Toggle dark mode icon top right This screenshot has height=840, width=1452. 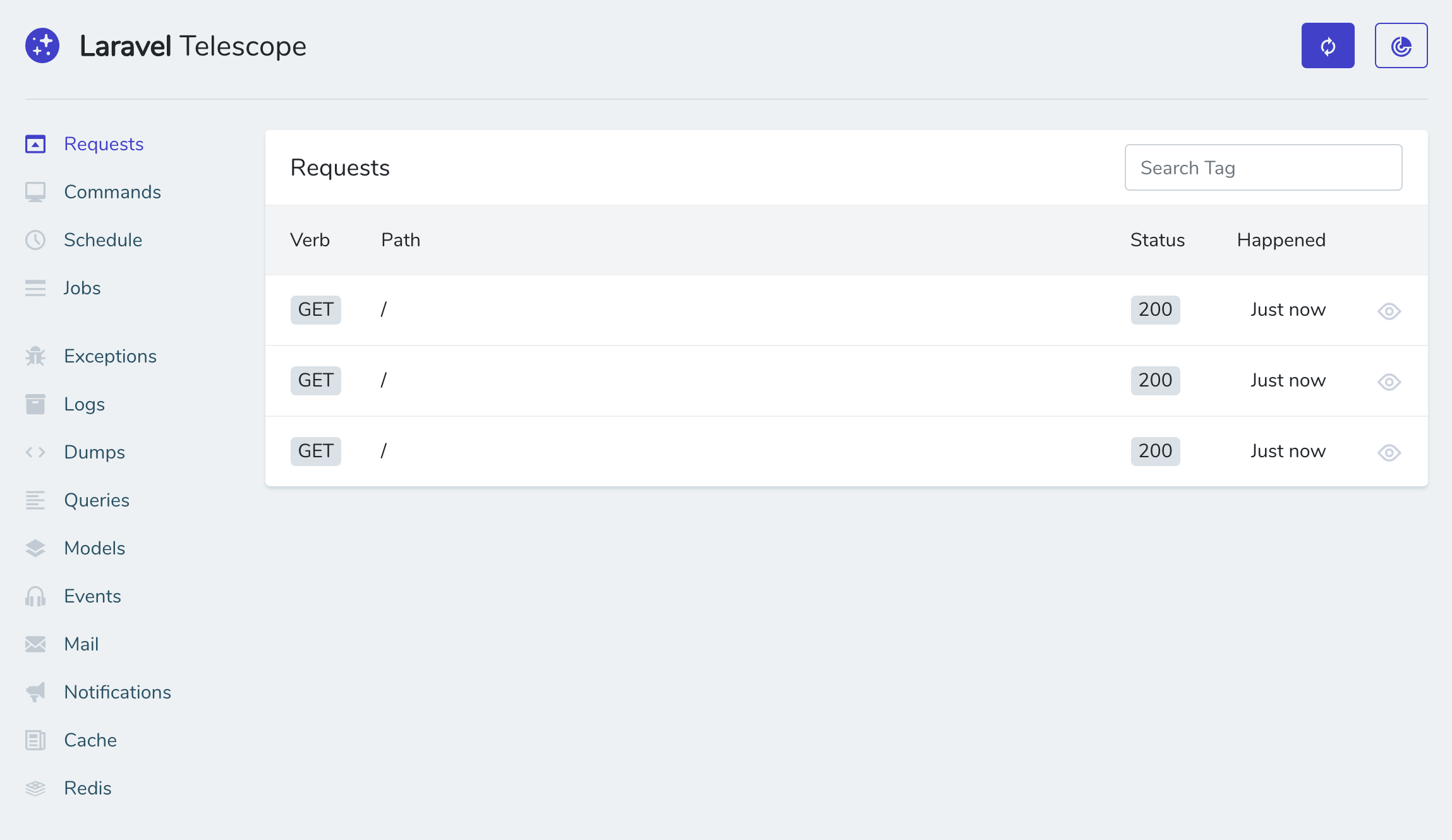1400,45
